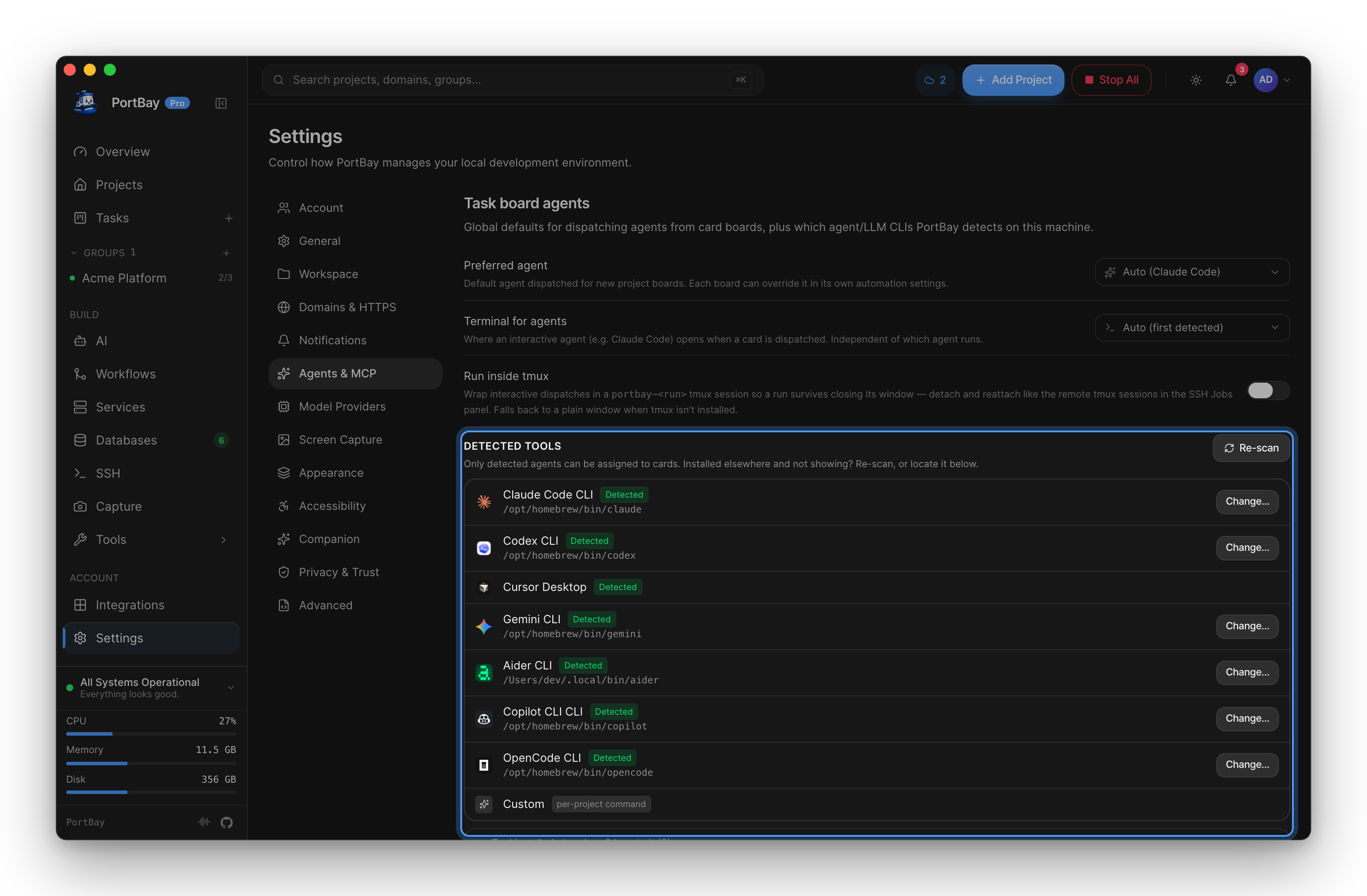Open the notifications bell

tap(1231, 81)
